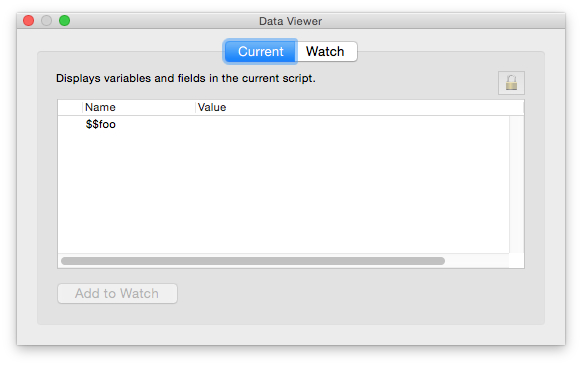Click the blank column header left of Name
This screenshot has width=582, height=366.
tap(70, 107)
